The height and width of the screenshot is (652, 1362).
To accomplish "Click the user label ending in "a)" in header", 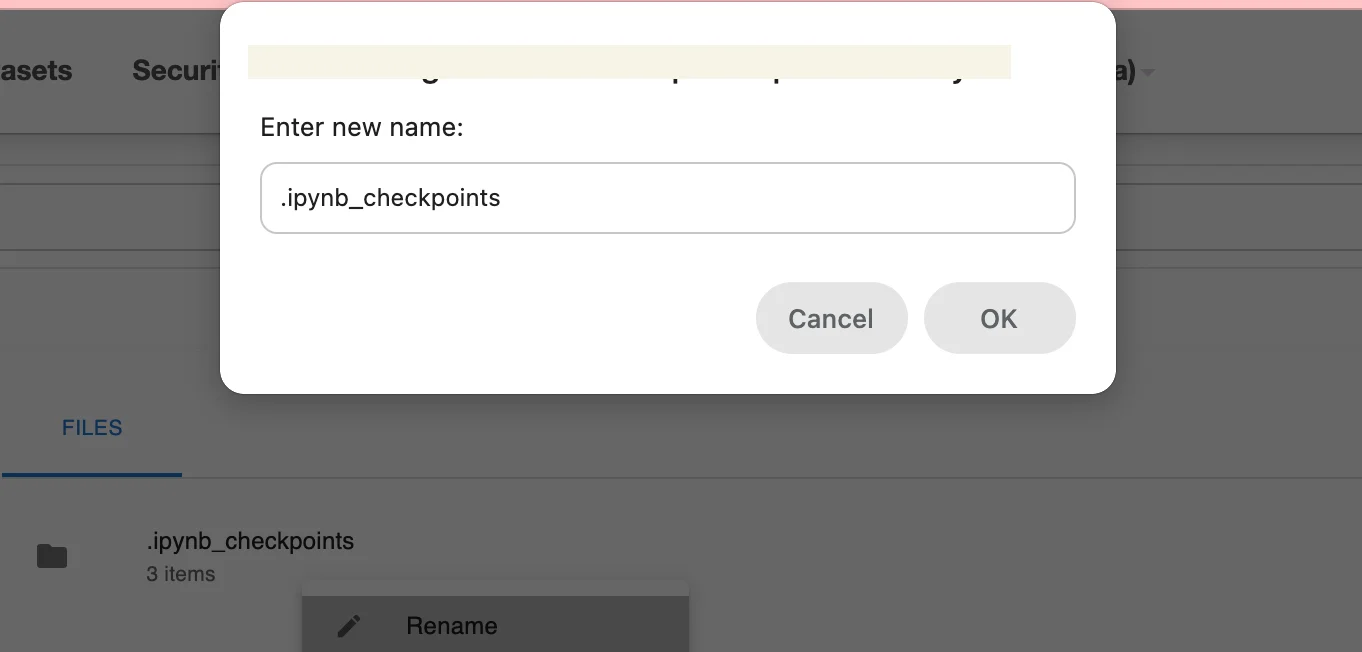I will pyautogui.click(x=1126, y=71).
